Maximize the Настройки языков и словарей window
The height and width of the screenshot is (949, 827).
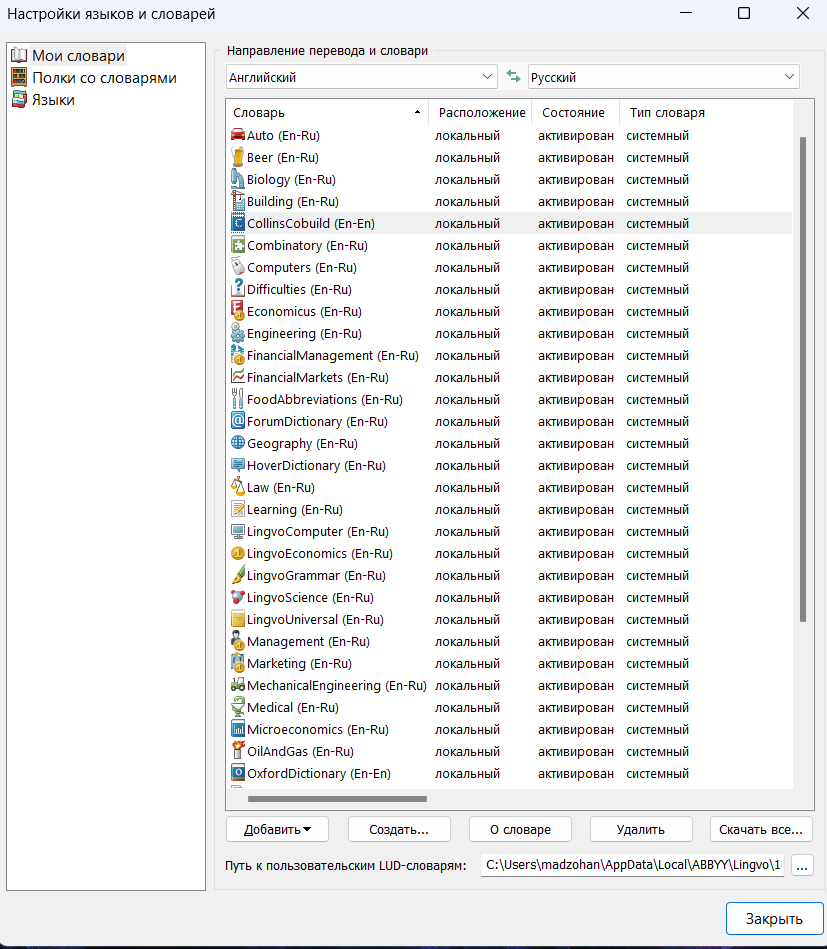[744, 13]
